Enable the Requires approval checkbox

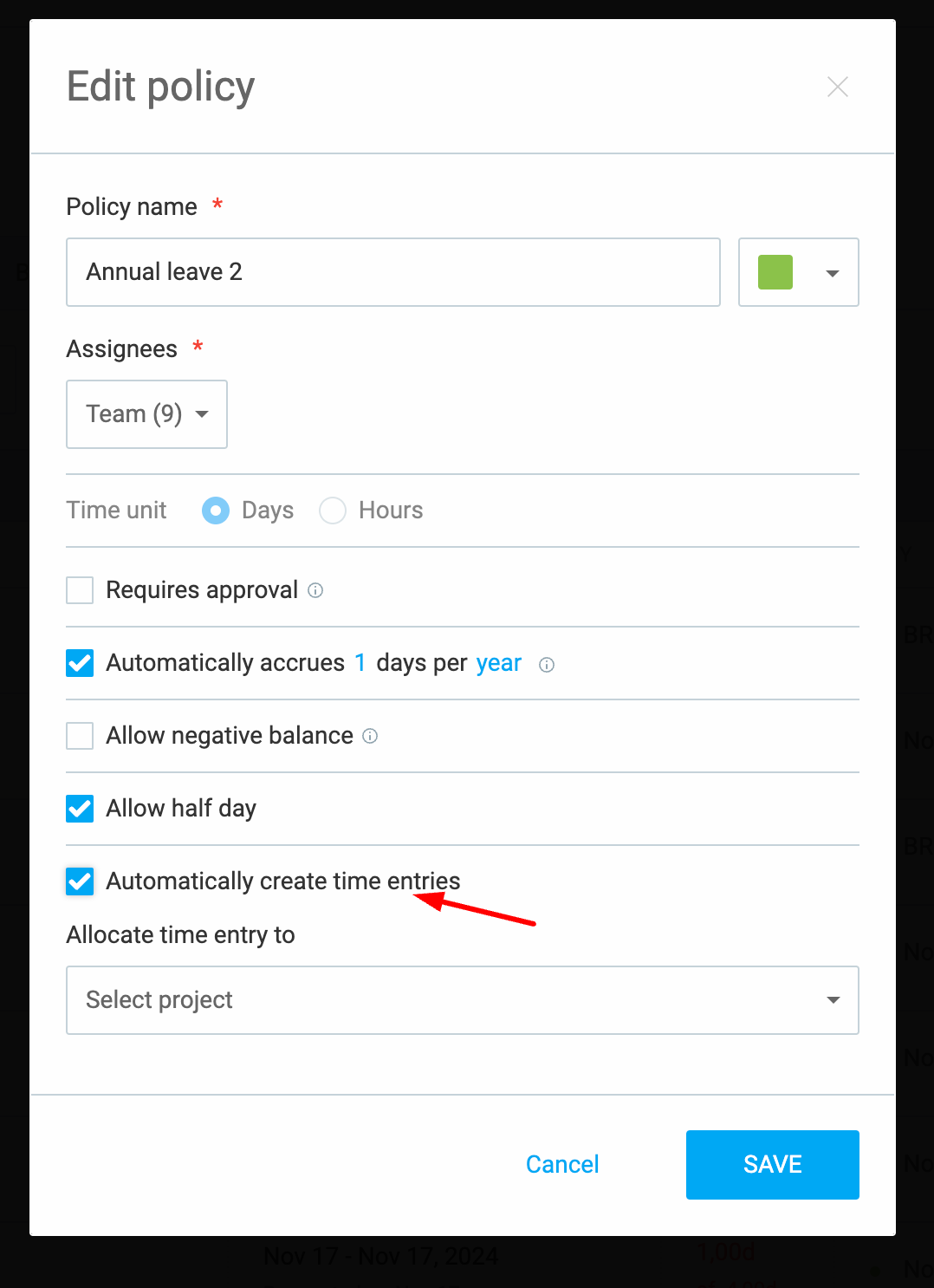(x=80, y=590)
